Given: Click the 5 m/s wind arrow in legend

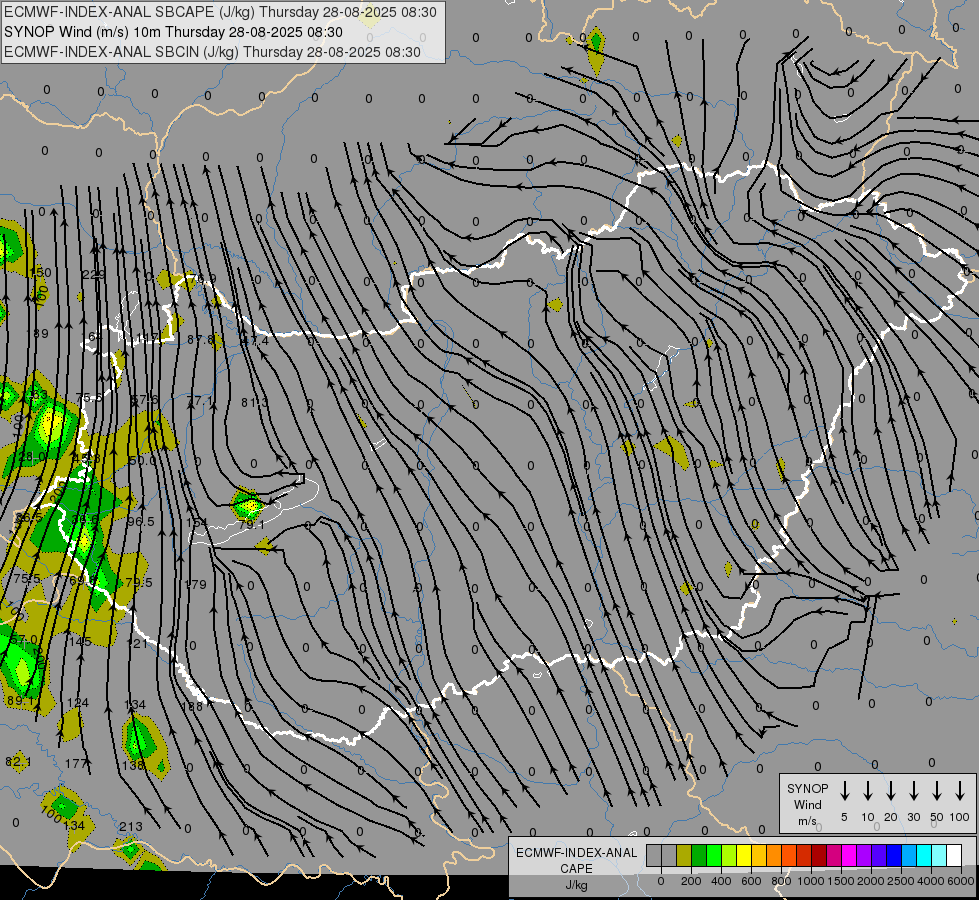Looking at the screenshot, I should tap(844, 791).
